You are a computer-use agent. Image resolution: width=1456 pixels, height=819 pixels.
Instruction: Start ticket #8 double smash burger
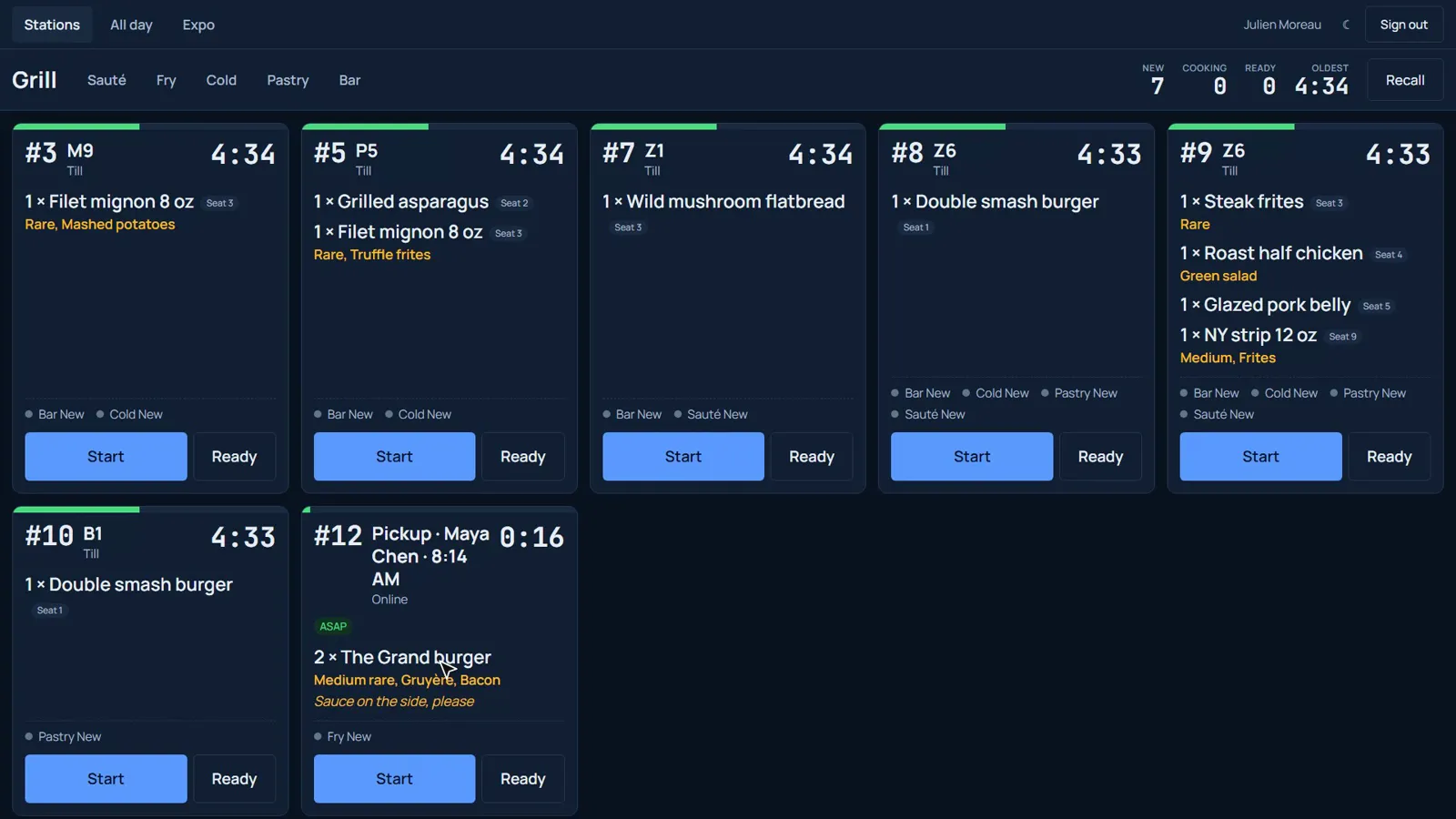[972, 456]
